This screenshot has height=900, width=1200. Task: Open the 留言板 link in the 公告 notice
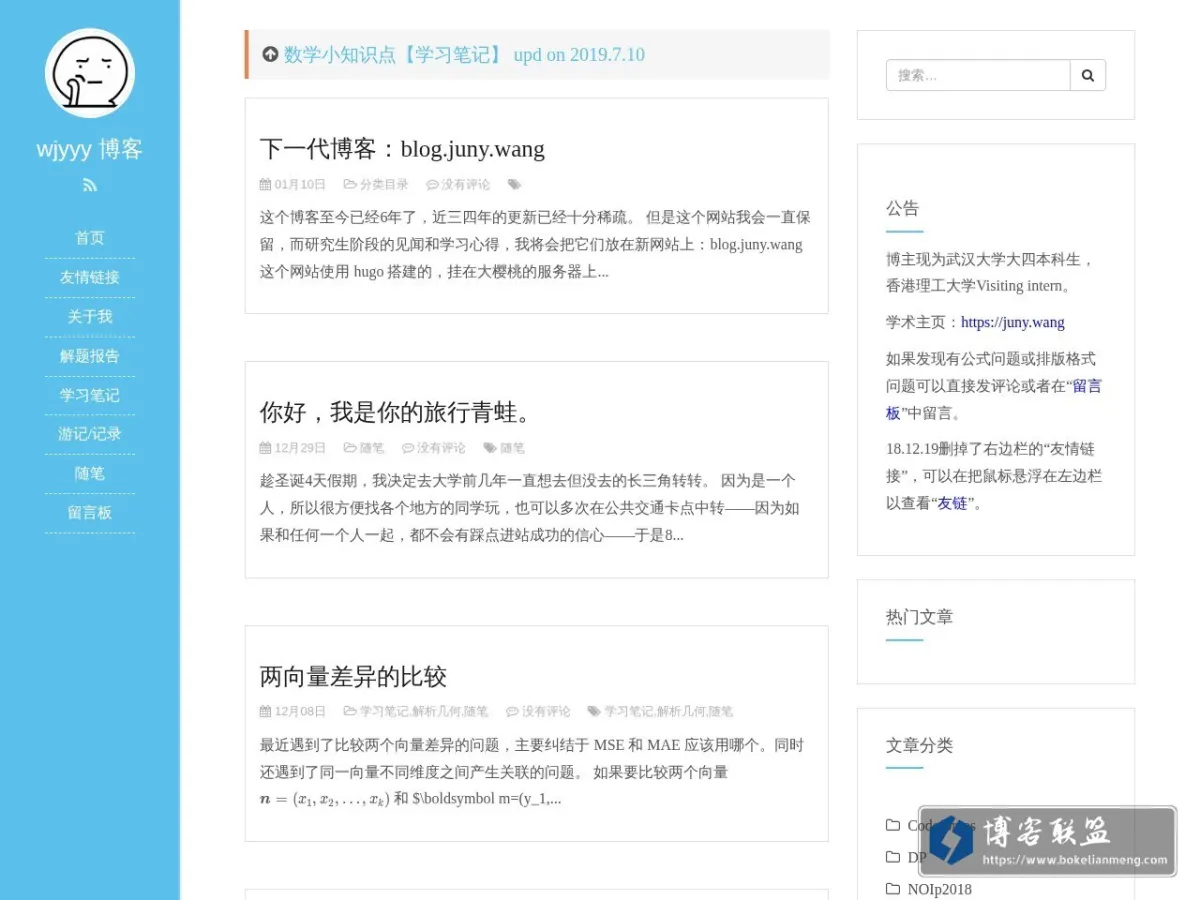point(993,399)
